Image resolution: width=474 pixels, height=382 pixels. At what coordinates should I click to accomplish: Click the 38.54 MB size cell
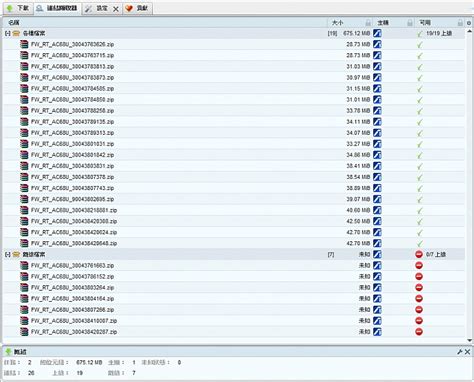(358, 177)
